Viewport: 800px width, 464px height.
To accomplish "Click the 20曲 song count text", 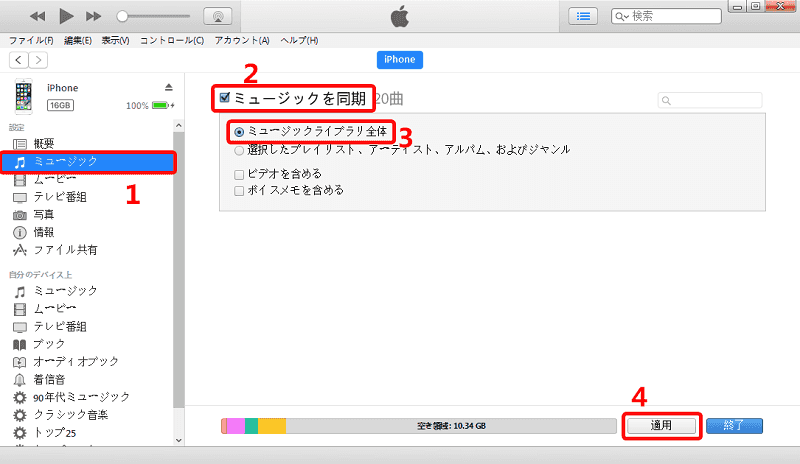I will 389,99.
